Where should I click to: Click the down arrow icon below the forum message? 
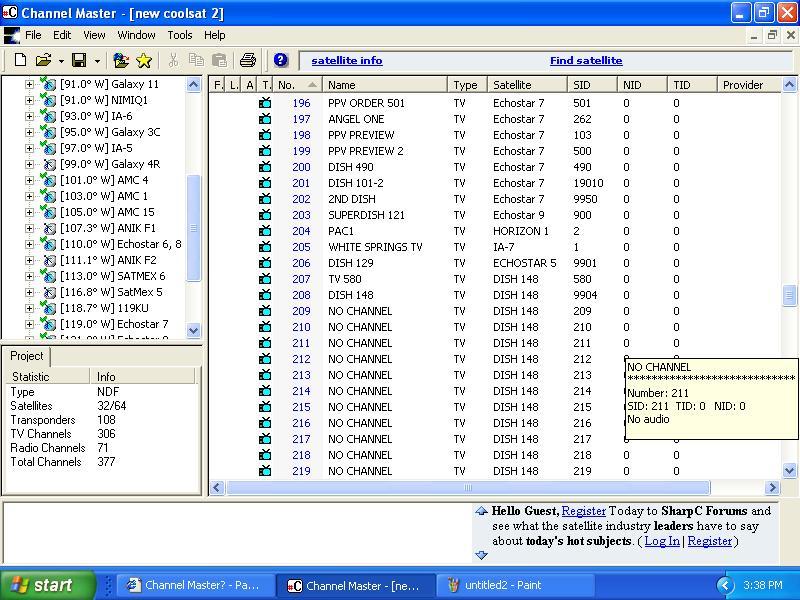[481, 555]
